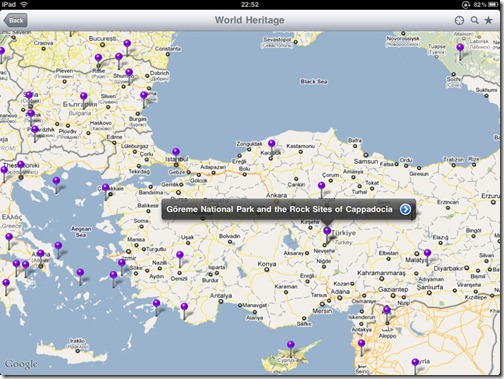Open details arrow for Göreme National Park
504x379 pixels.
(x=405, y=209)
